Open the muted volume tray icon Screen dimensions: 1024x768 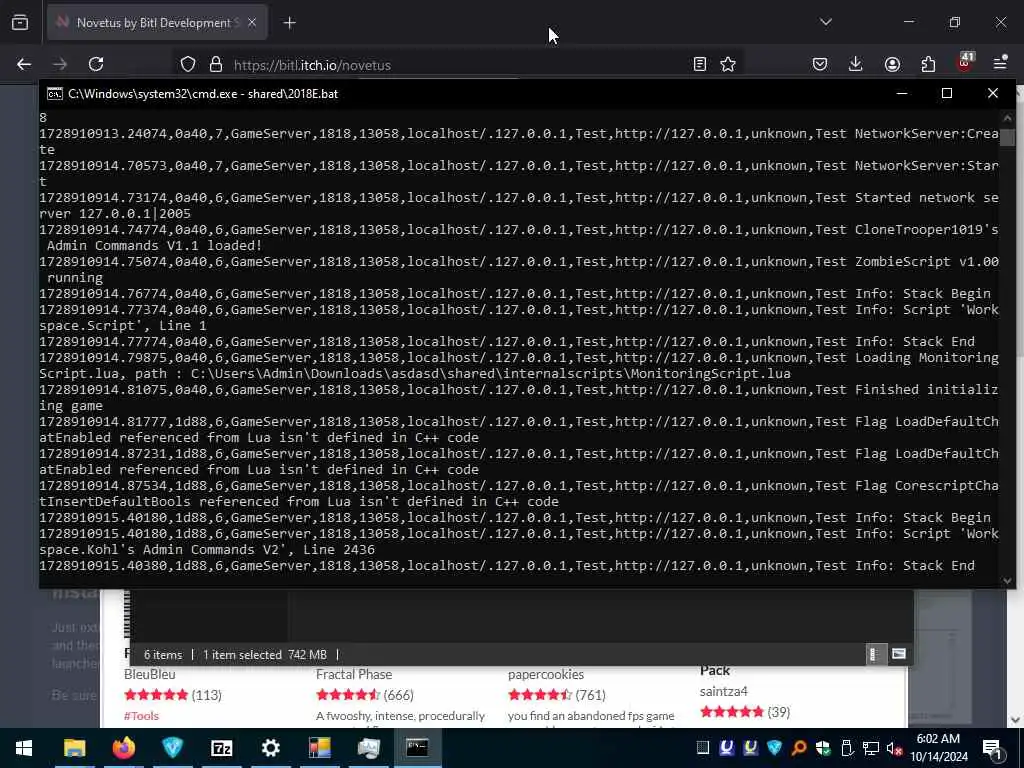895,748
